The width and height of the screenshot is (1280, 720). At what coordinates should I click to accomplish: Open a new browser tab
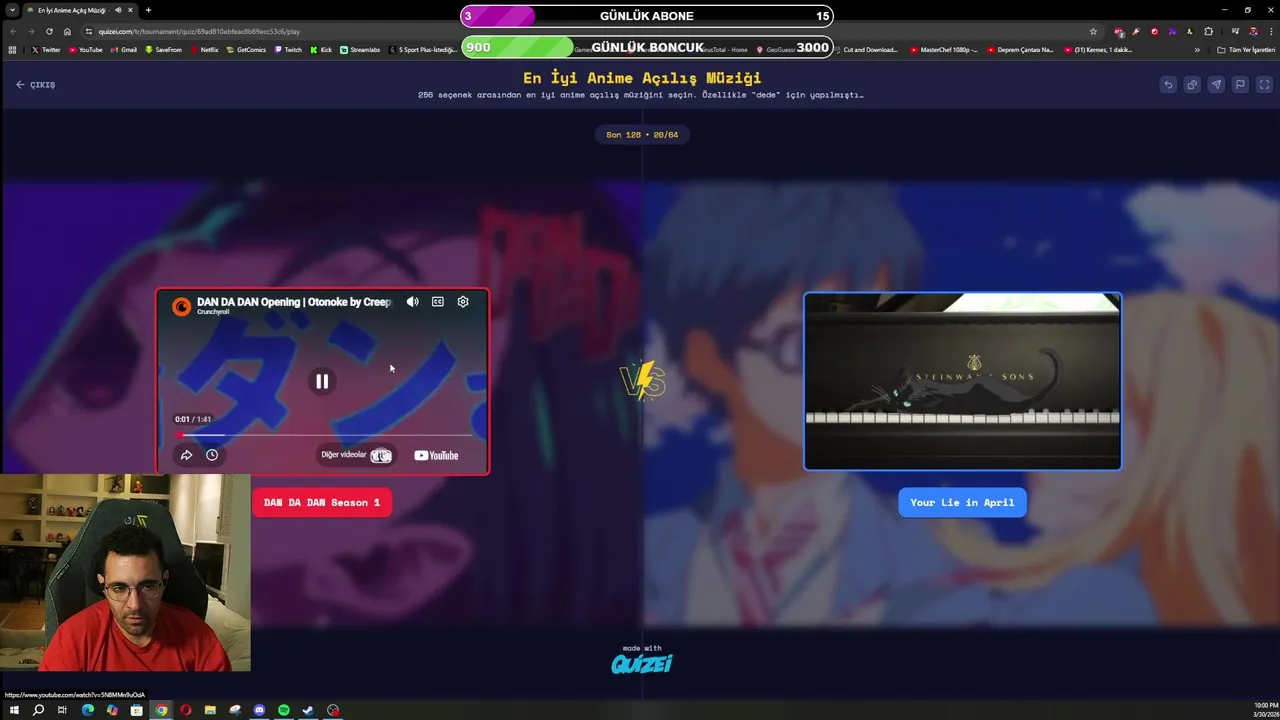pos(148,10)
